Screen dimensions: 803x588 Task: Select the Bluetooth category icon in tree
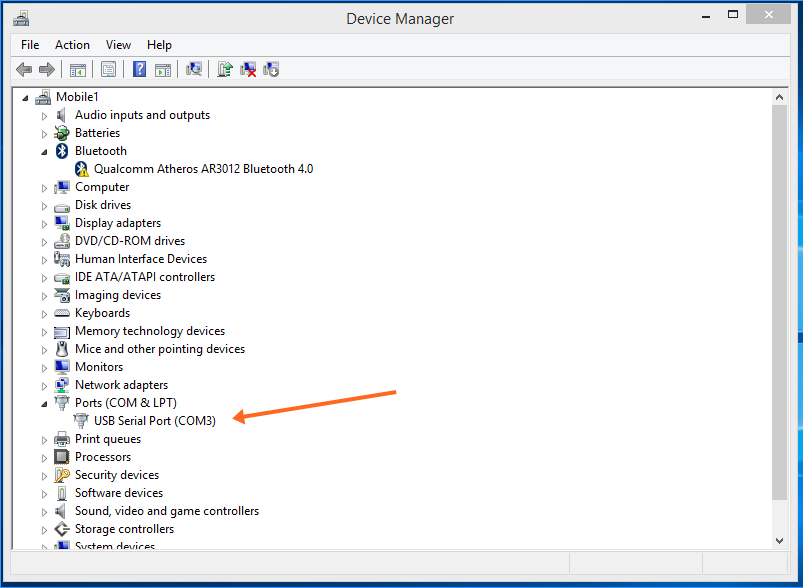coord(62,151)
